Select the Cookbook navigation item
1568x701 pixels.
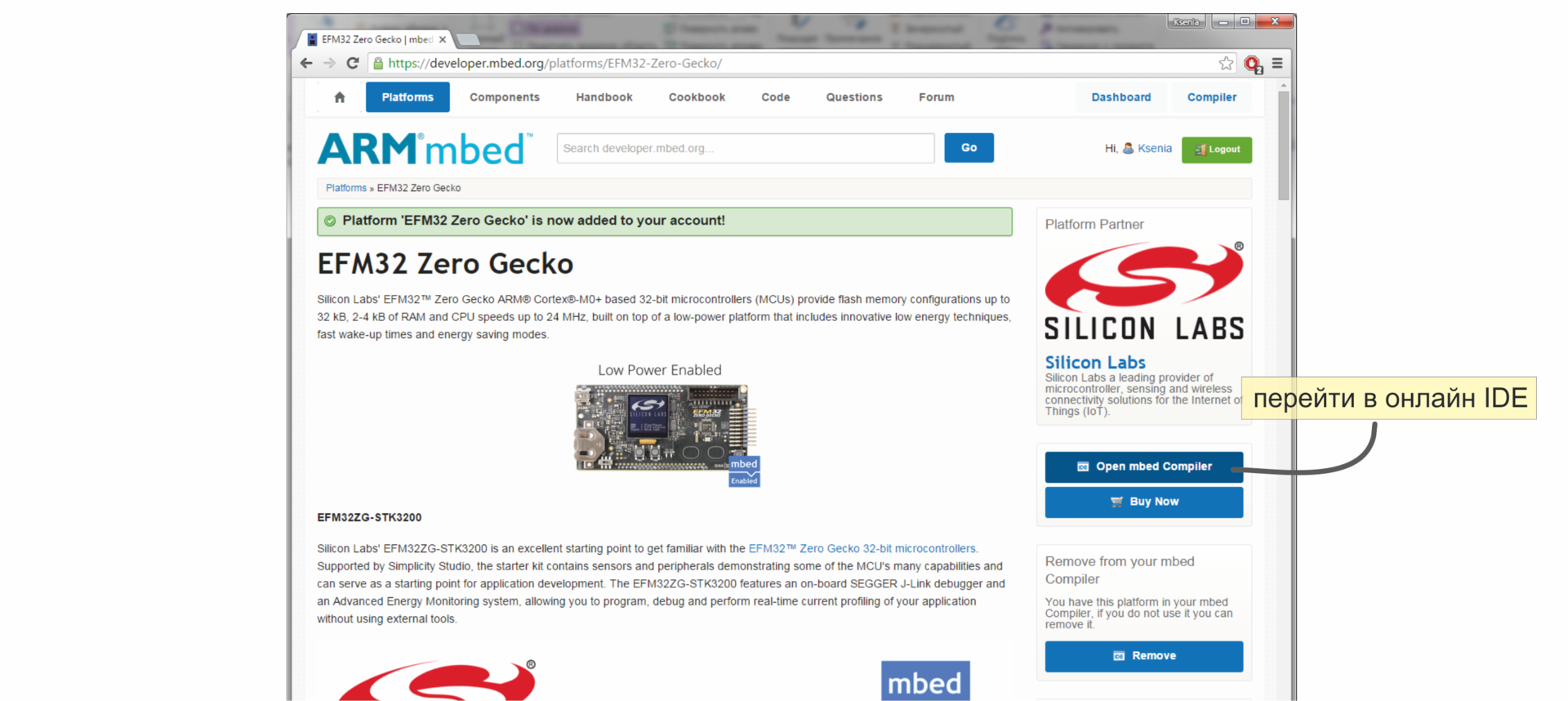697,97
